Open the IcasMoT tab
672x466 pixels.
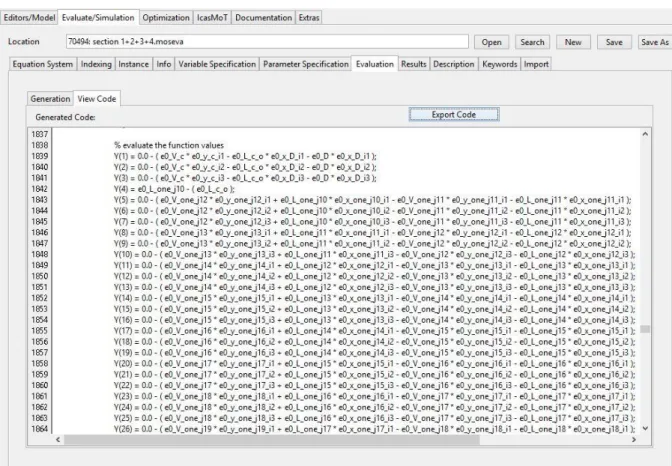click(x=212, y=18)
